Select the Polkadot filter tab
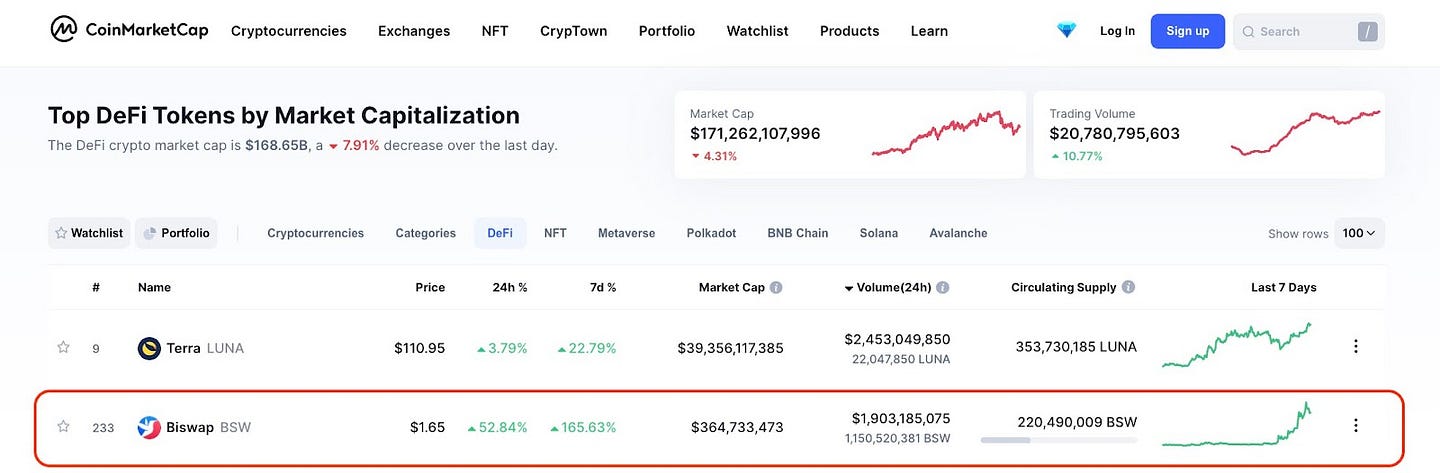Screen dimensions: 1440x473 pyautogui.click(x=711, y=233)
